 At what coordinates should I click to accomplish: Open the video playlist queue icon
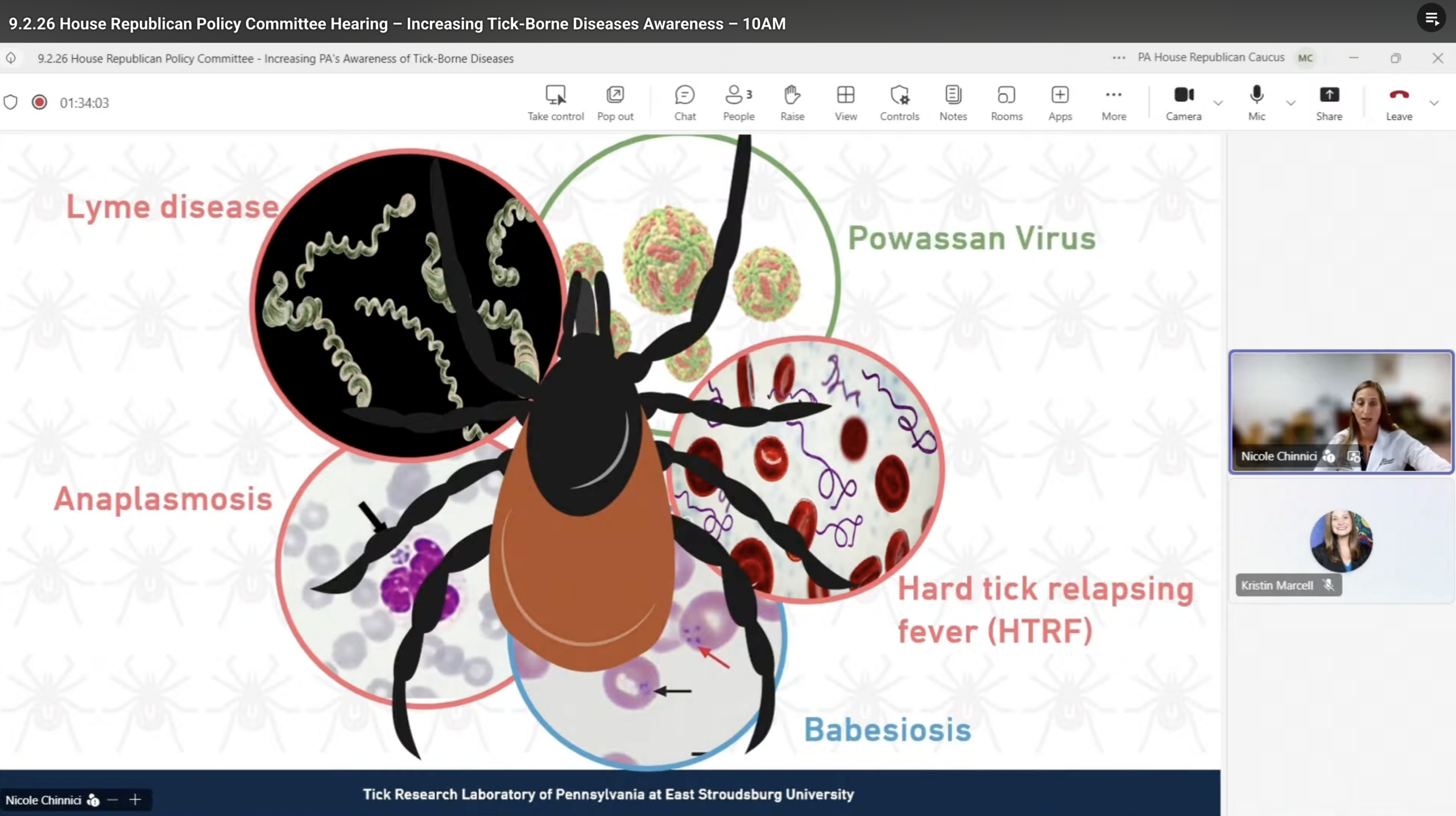1432,19
